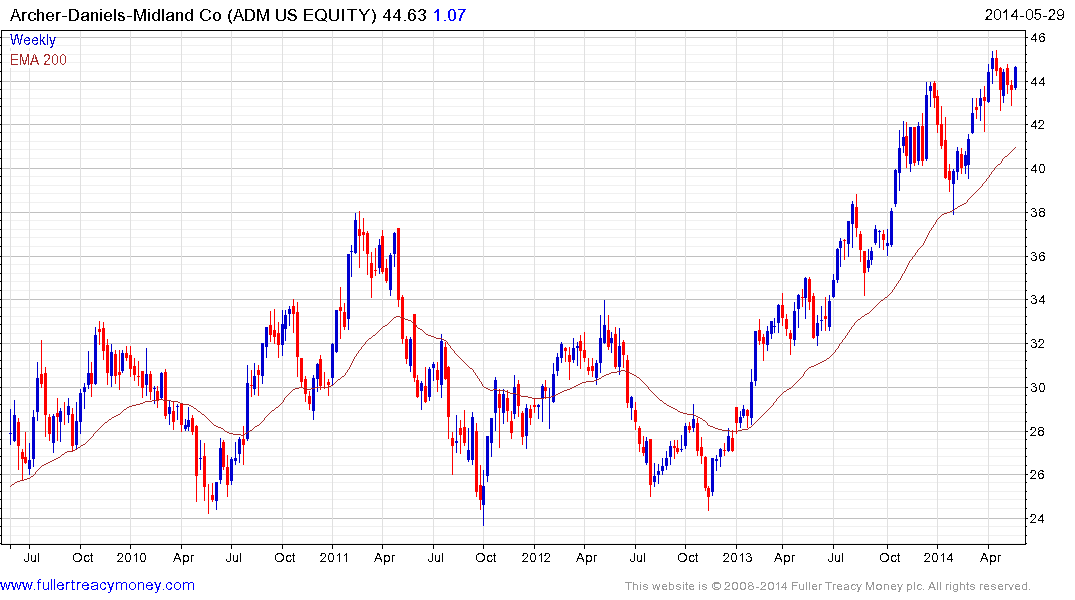
Task: Click the 24 price level on axis
Action: coord(1038,518)
